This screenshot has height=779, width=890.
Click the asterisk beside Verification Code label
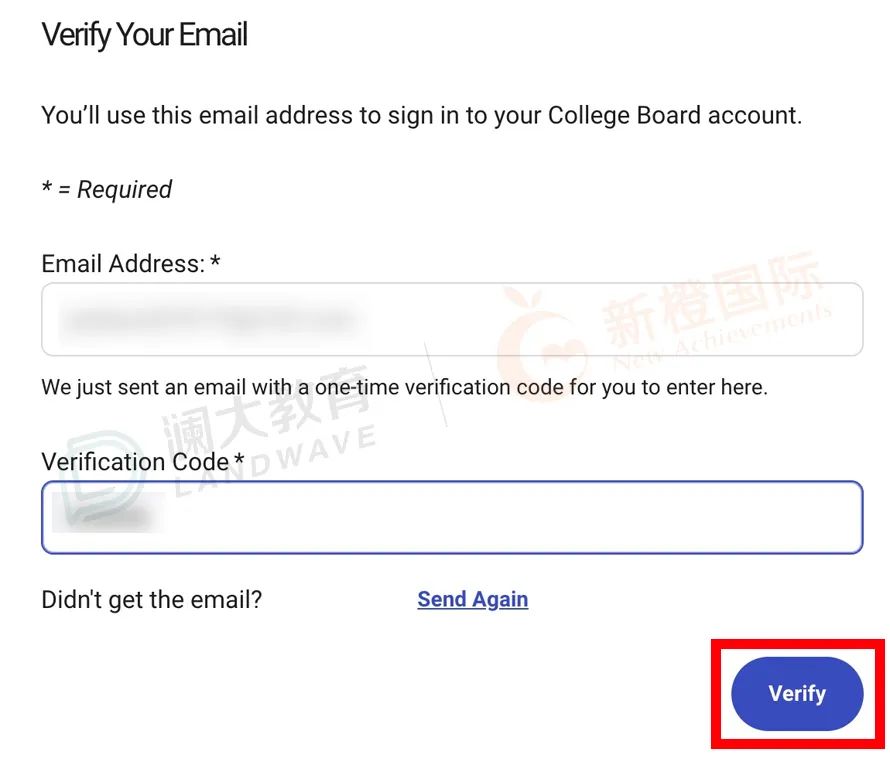[239, 461]
